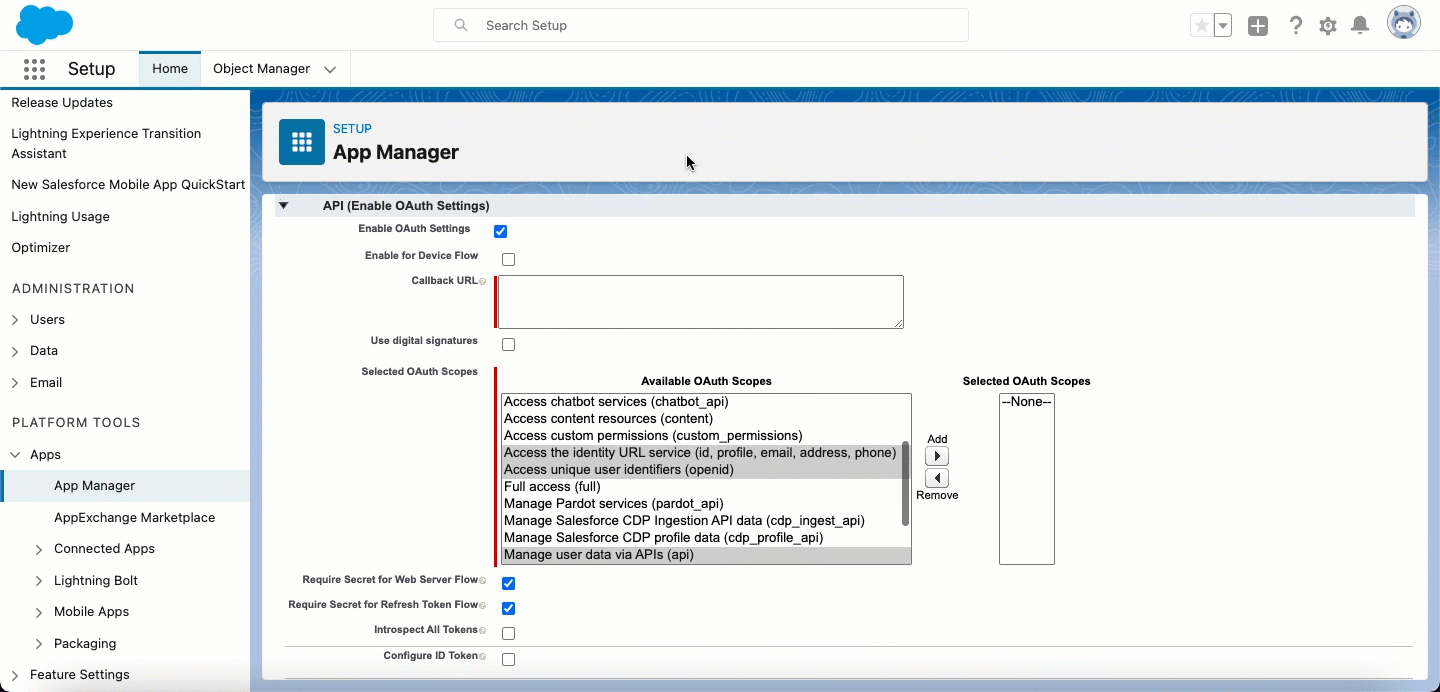Check Enable for Device Flow checkbox

pos(508,260)
